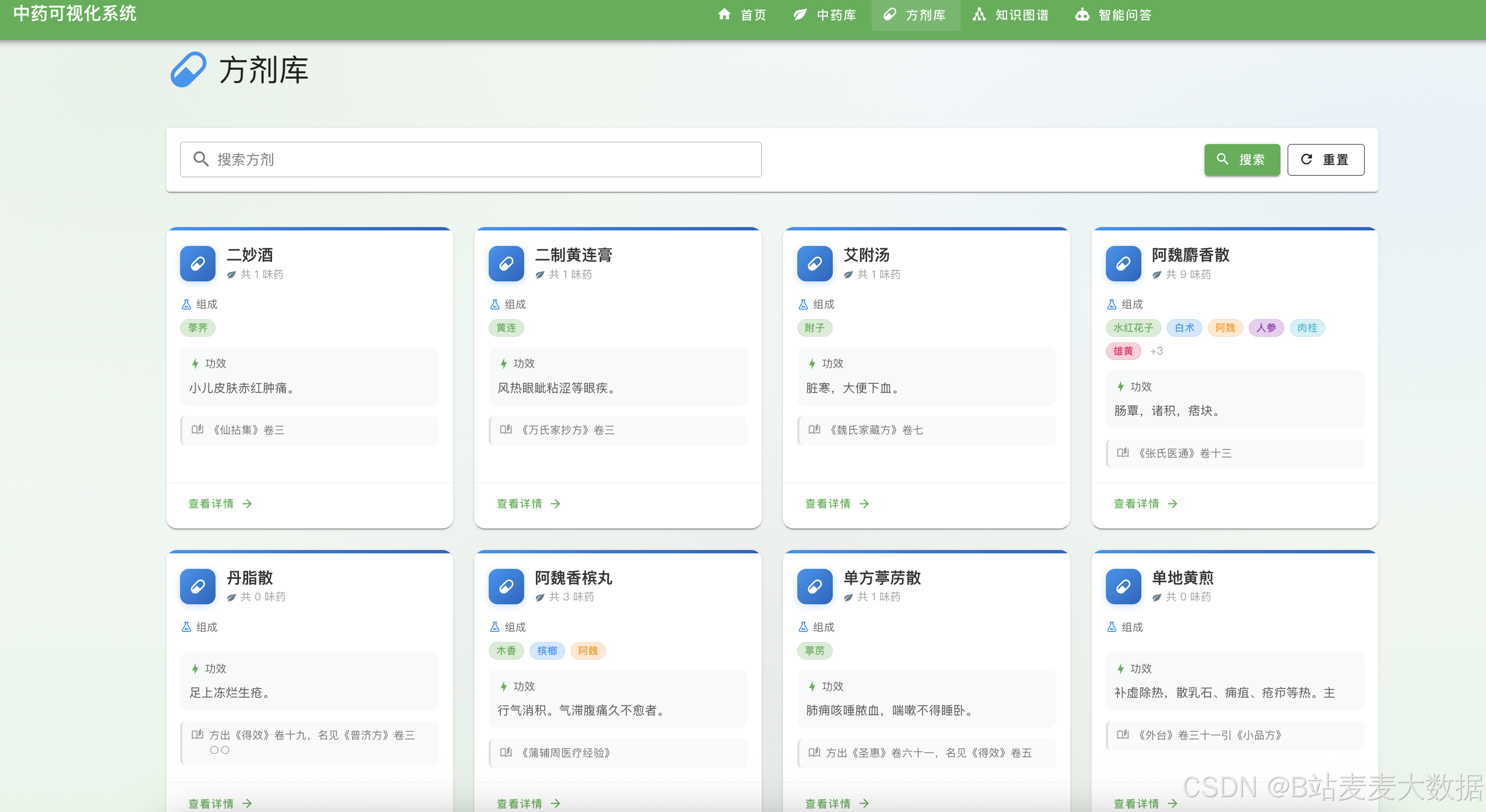Viewport: 1486px width, 812px height.
Task: Expand the +3 more herbs indicator
Action: [1156, 351]
